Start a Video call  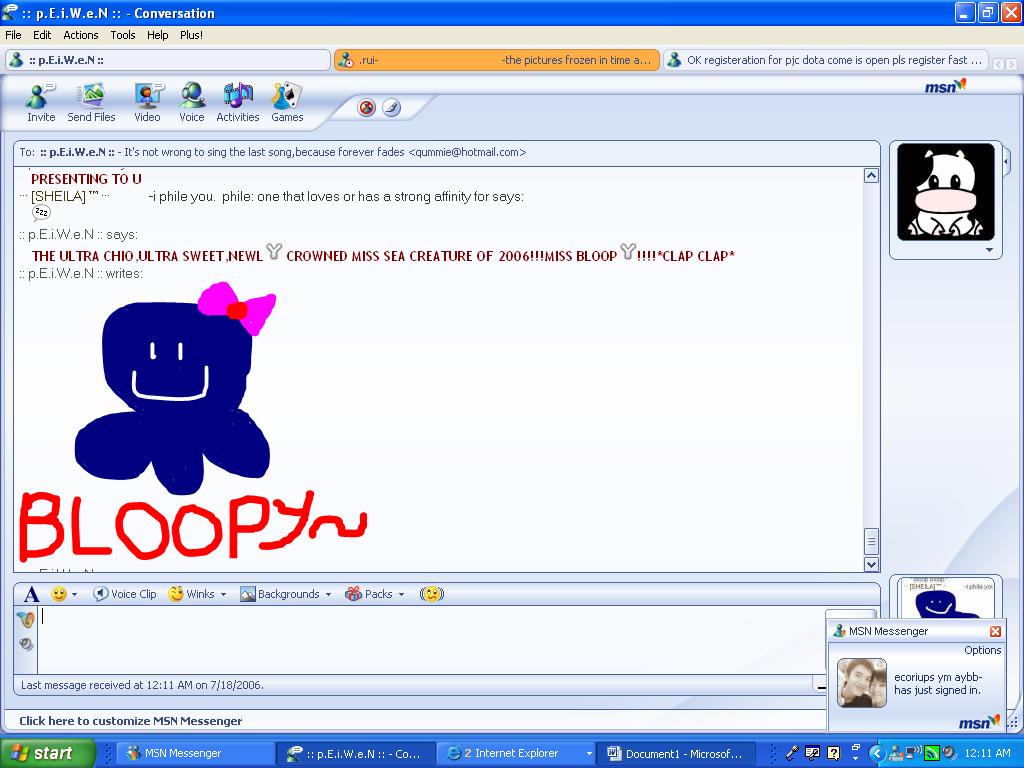point(148,103)
